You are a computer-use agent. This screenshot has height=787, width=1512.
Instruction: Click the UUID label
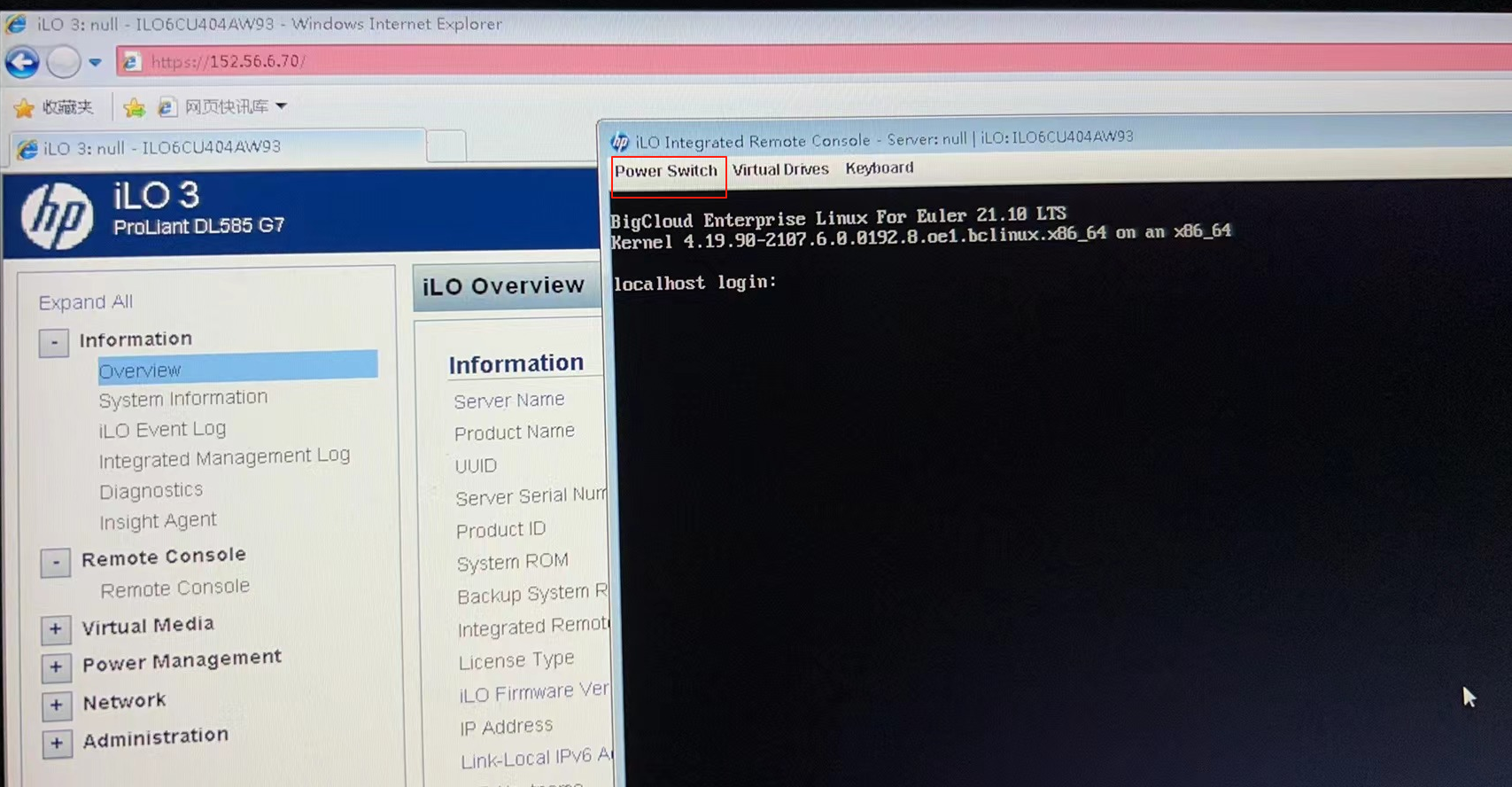click(x=476, y=465)
